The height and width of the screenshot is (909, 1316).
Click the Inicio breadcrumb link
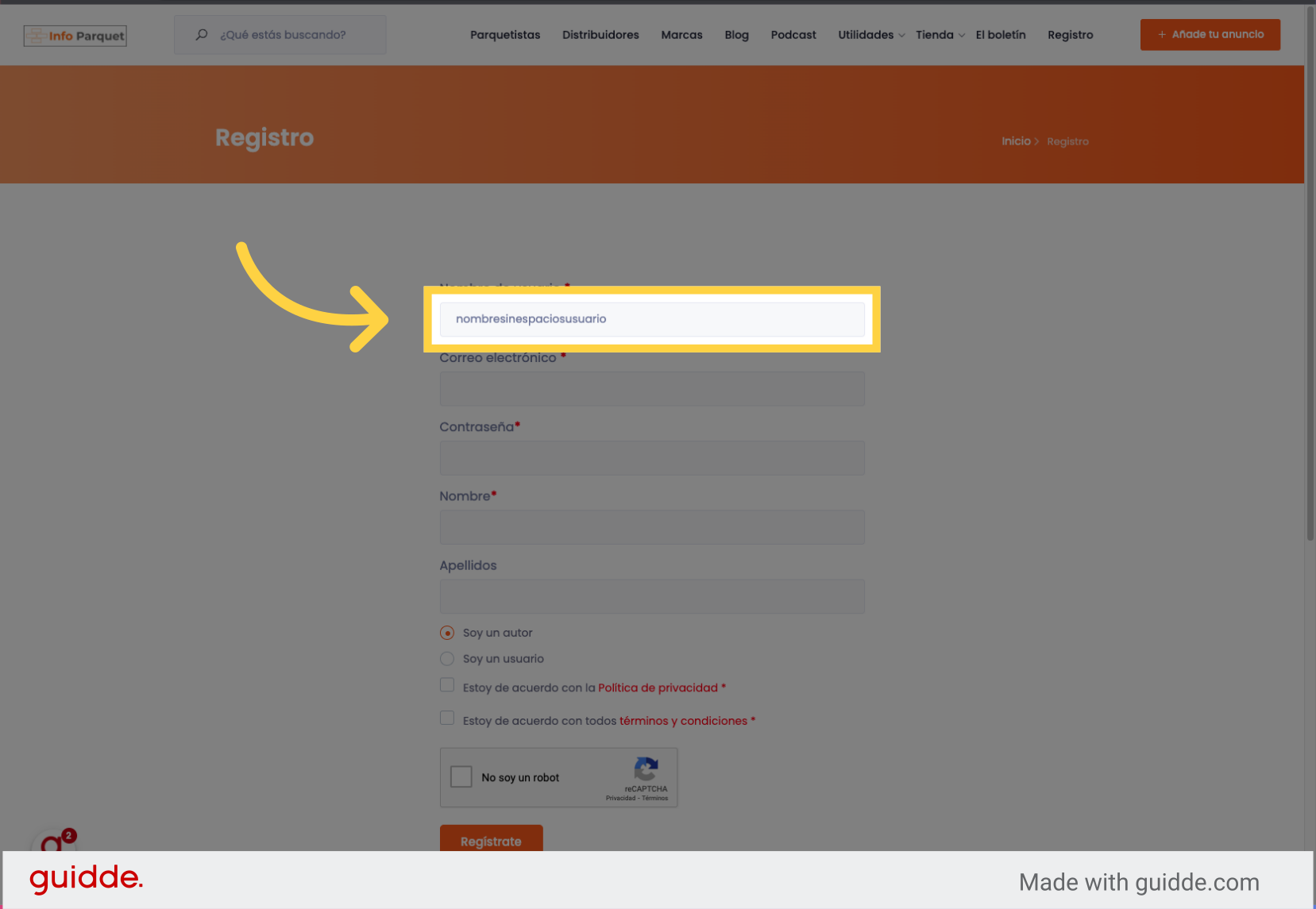click(1016, 141)
